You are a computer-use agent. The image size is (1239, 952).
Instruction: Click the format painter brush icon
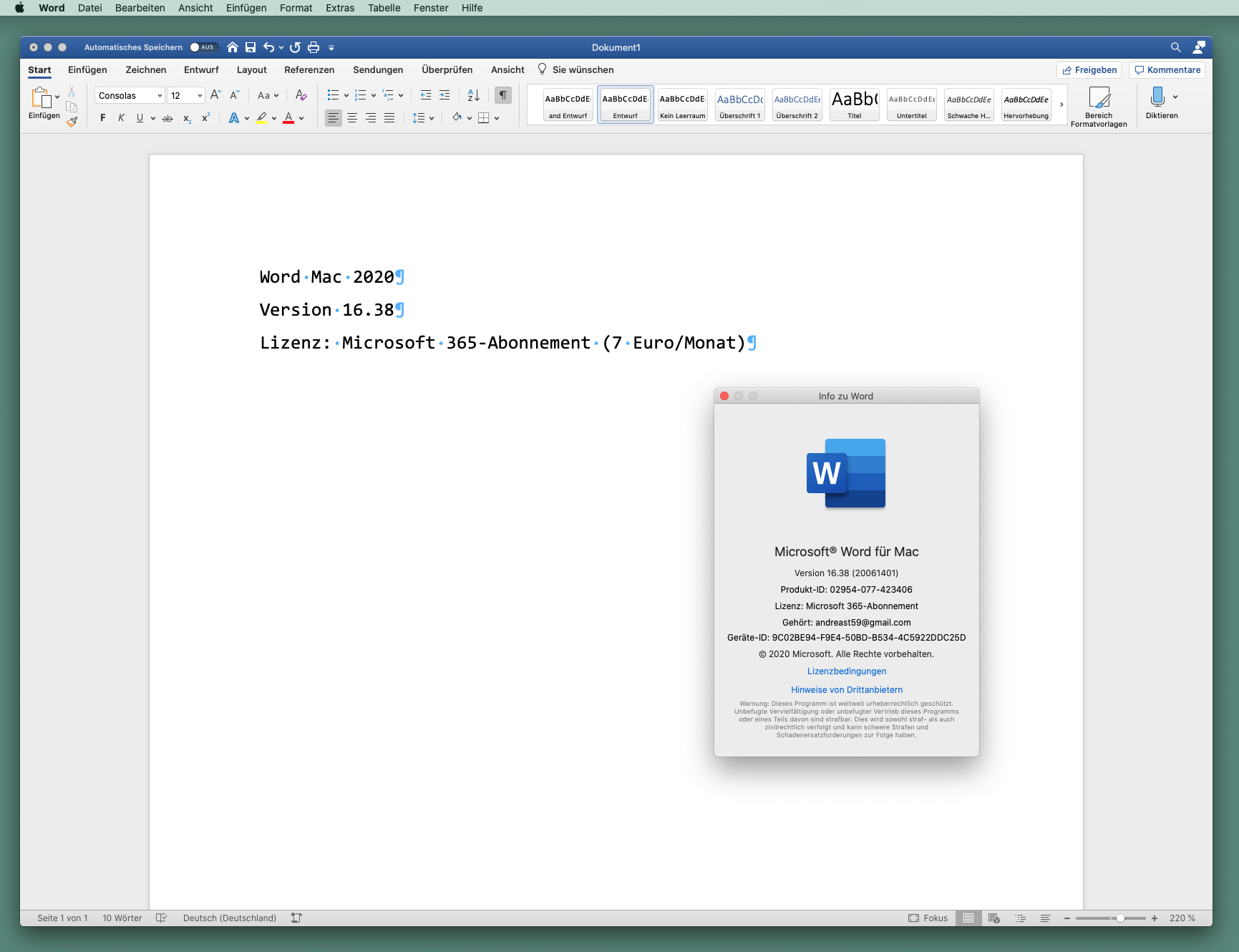click(x=72, y=121)
